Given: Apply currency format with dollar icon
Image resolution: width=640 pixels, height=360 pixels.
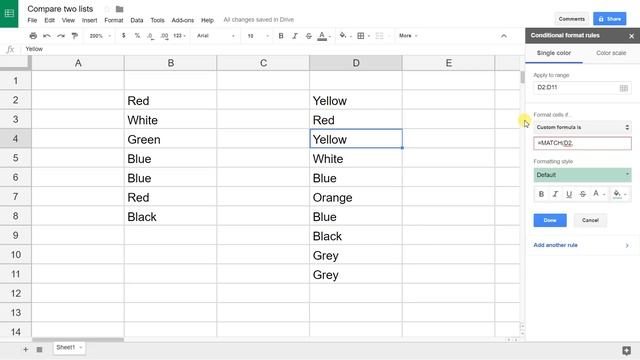Looking at the screenshot, I should coord(123,36).
